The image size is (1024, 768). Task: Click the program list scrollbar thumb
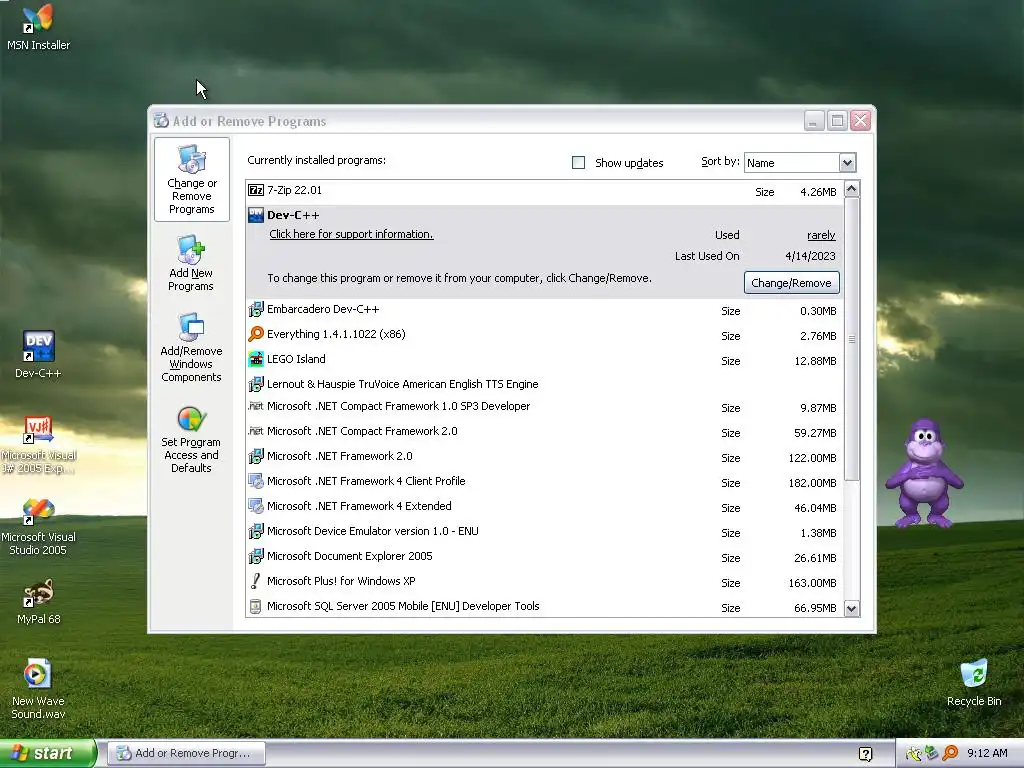852,339
